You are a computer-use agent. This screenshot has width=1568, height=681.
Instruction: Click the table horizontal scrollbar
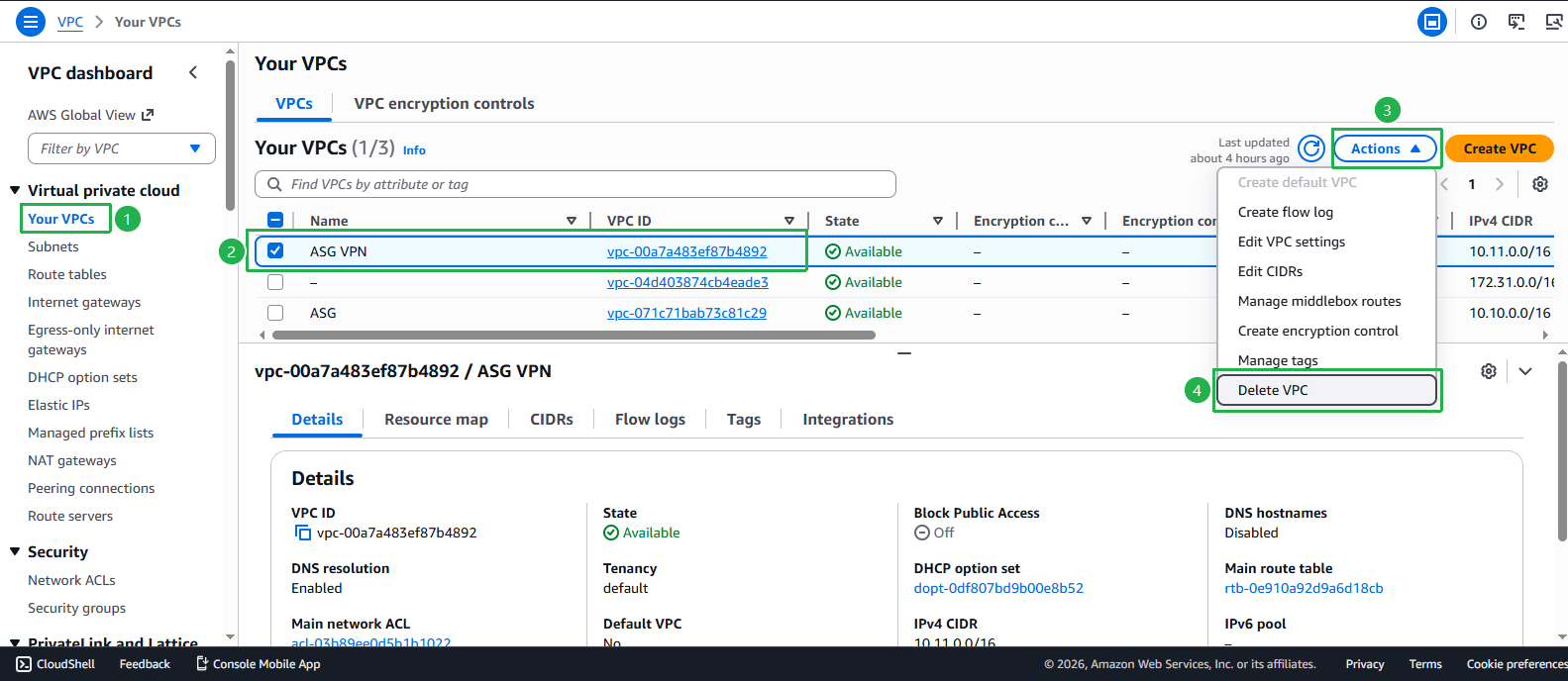574,336
